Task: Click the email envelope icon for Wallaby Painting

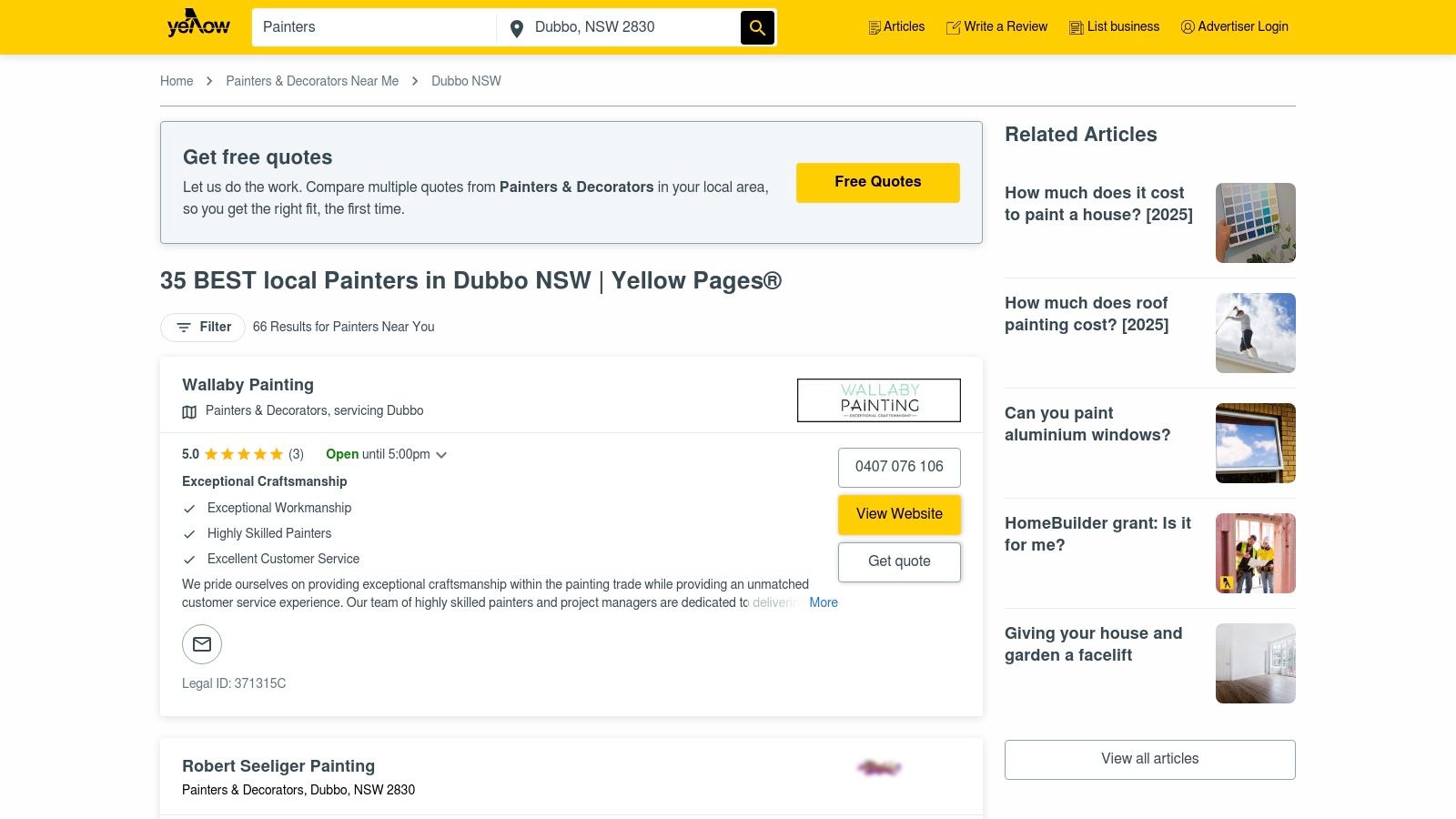Action: point(201,644)
